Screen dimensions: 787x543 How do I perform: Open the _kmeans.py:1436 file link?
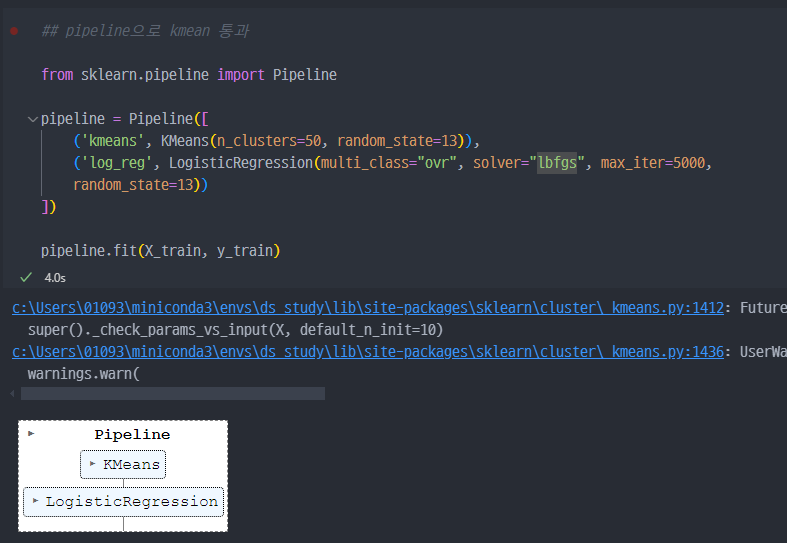[368, 352]
